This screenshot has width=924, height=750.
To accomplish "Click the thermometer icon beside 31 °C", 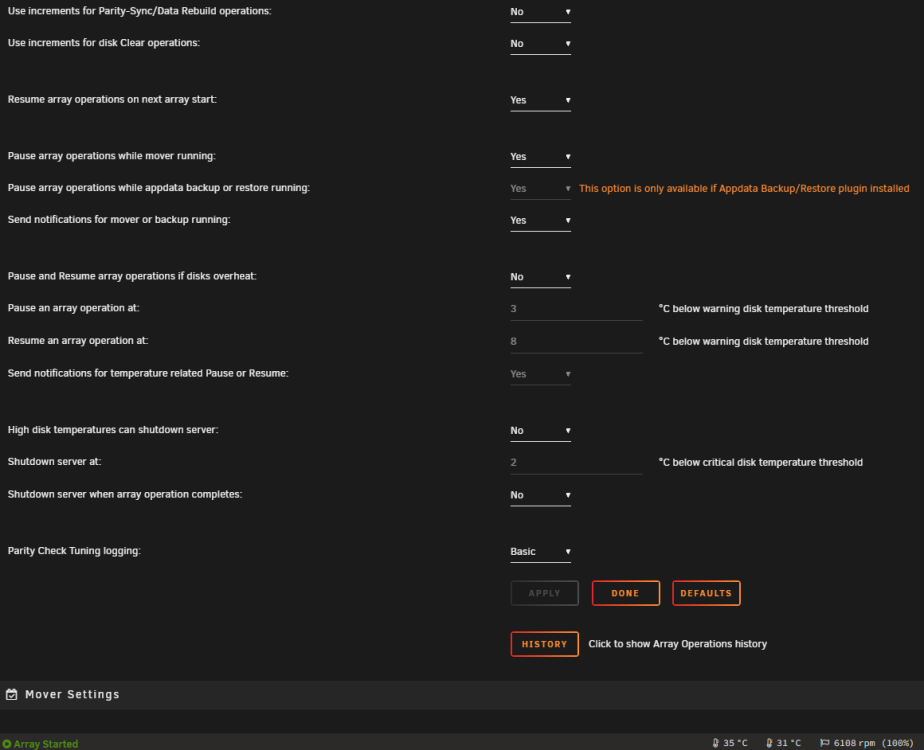I will pyautogui.click(x=769, y=744).
